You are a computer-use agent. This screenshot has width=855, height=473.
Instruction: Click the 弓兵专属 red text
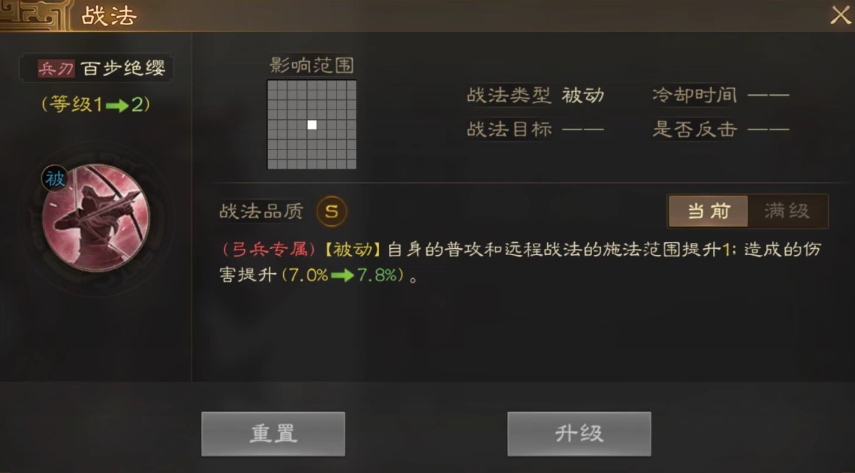click(x=269, y=250)
